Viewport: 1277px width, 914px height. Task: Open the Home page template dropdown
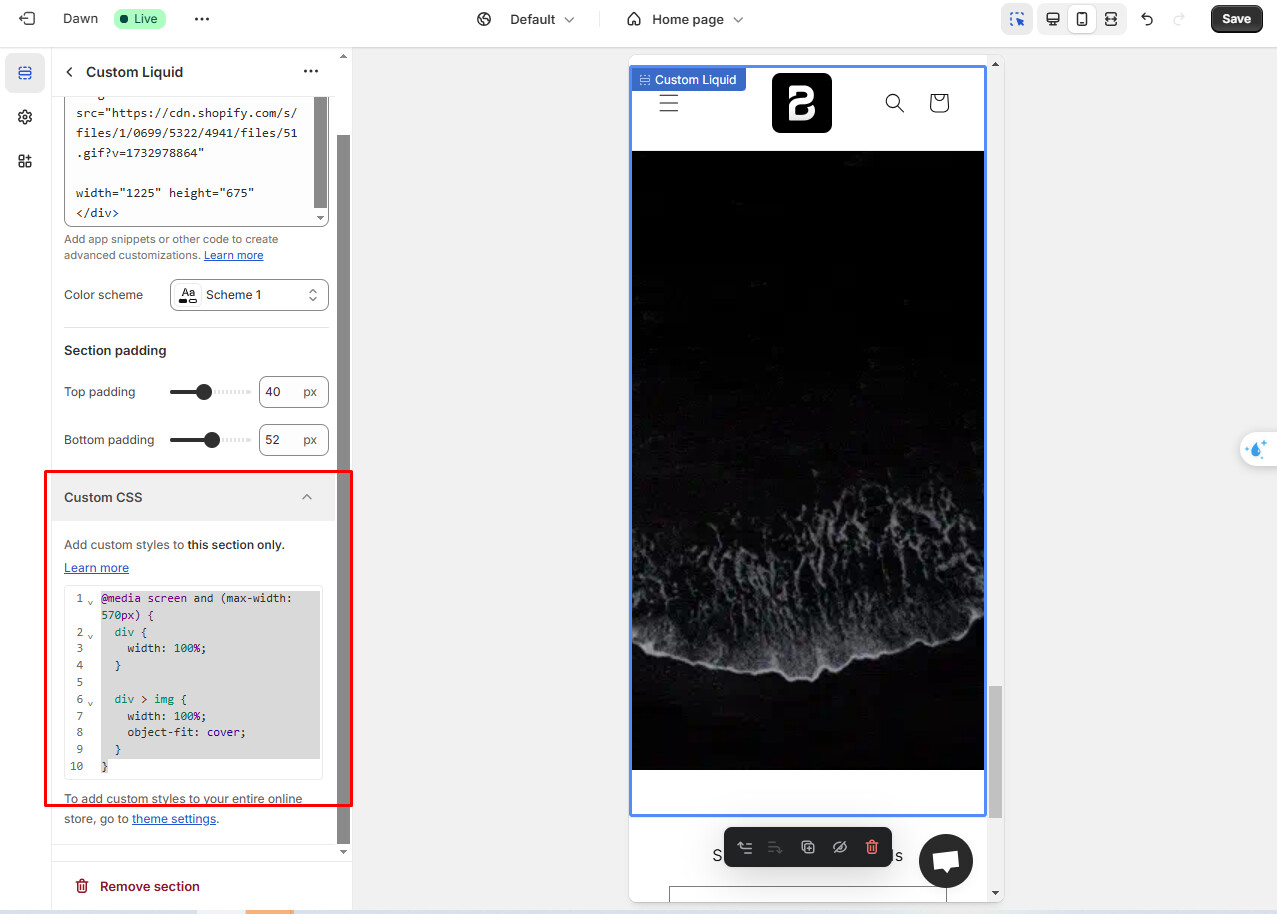click(x=686, y=19)
